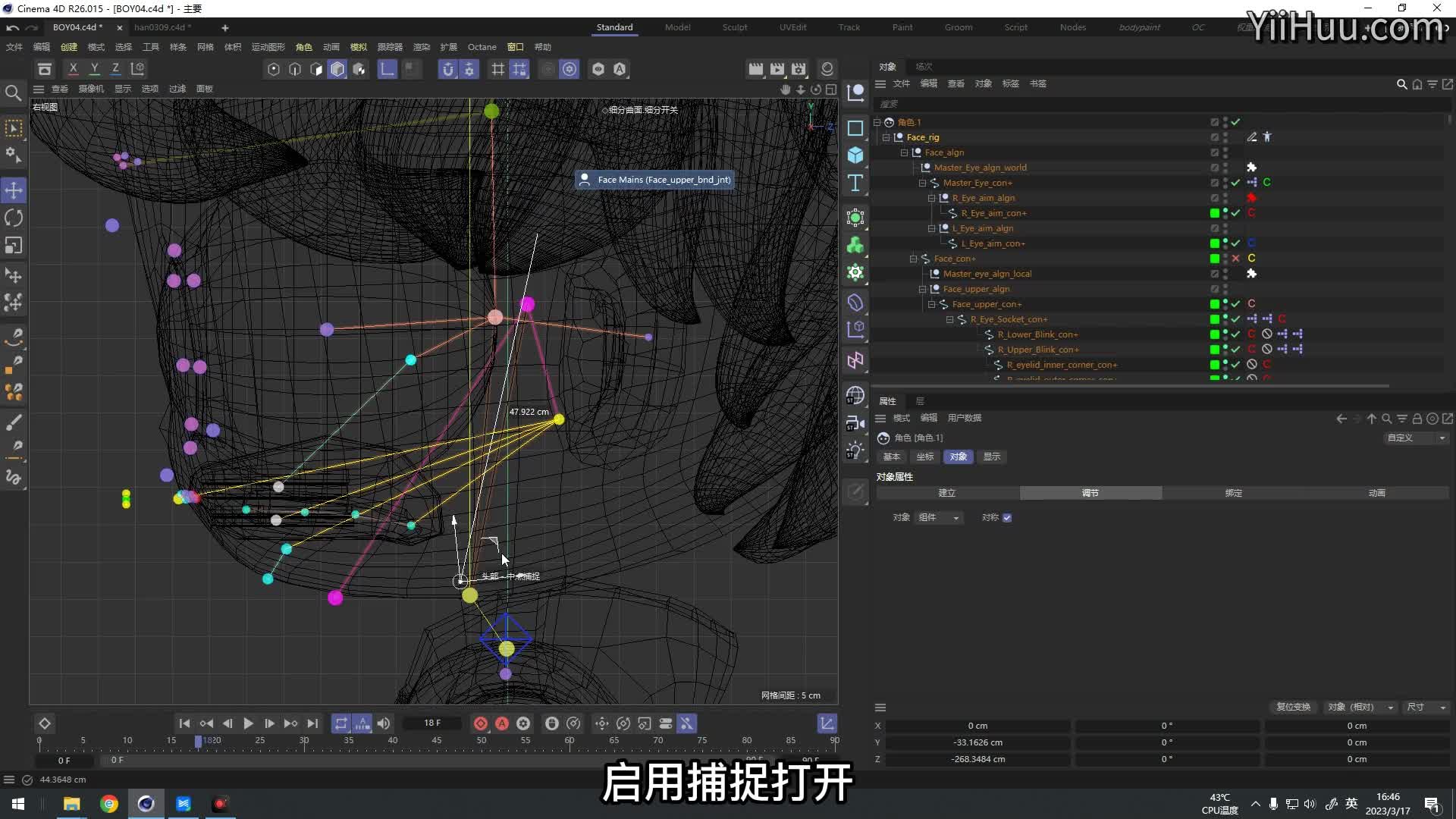Click the play forward button
1456x819 pixels.
tap(248, 723)
